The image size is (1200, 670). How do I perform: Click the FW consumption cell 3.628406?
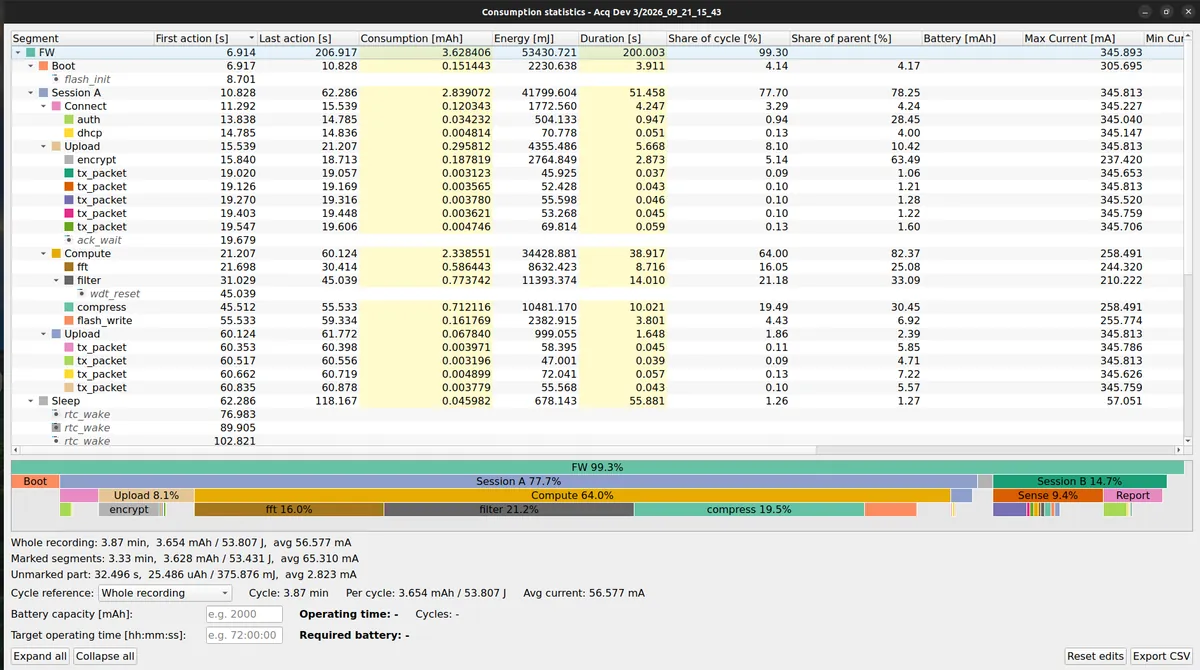pyautogui.click(x=427, y=52)
